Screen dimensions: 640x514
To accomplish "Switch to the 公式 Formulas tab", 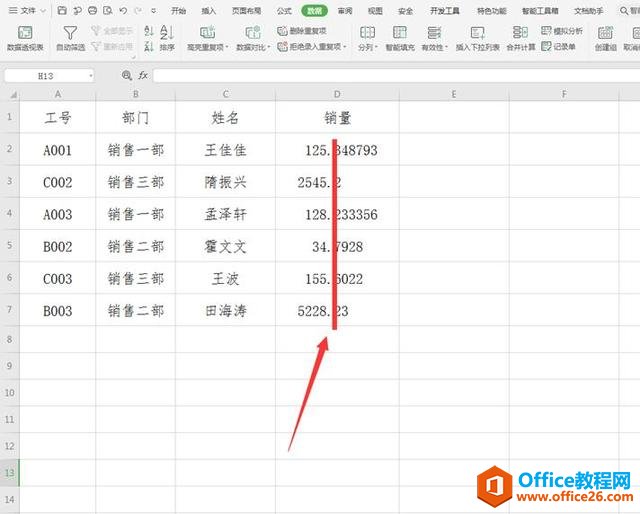I will 284,11.
